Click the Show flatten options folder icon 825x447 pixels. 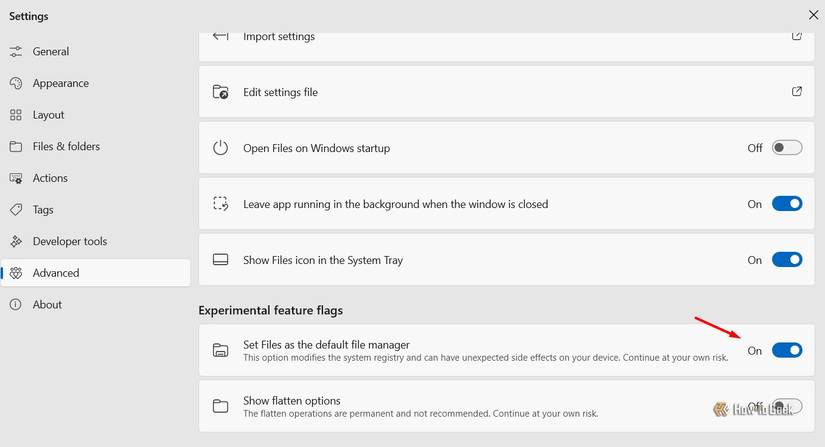[x=220, y=406]
